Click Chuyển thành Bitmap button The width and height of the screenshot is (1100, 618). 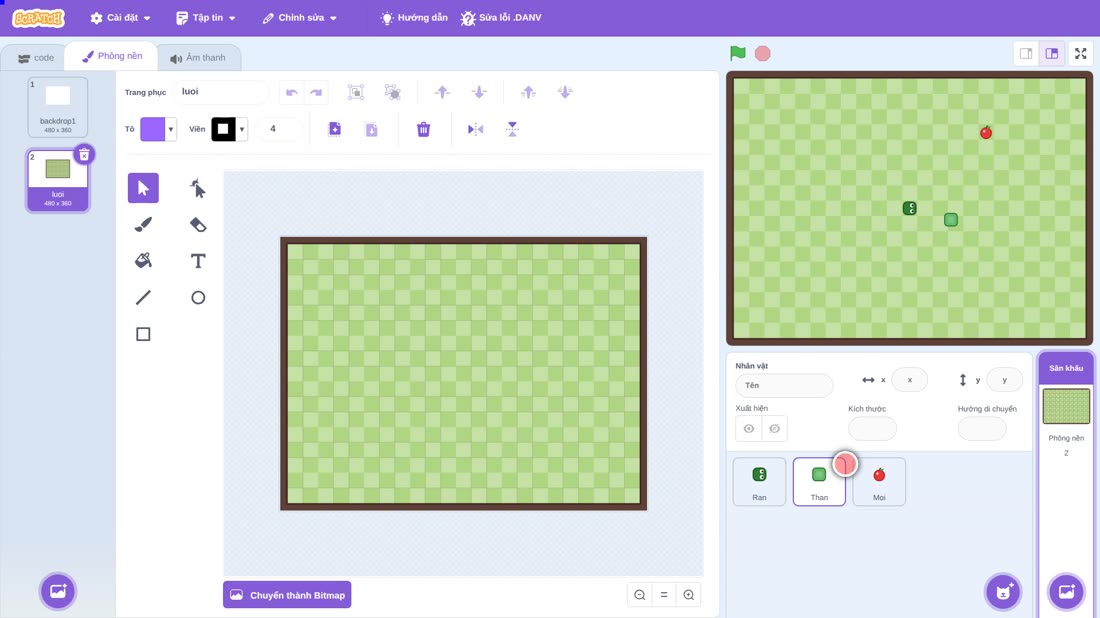(x=287, y=595)
